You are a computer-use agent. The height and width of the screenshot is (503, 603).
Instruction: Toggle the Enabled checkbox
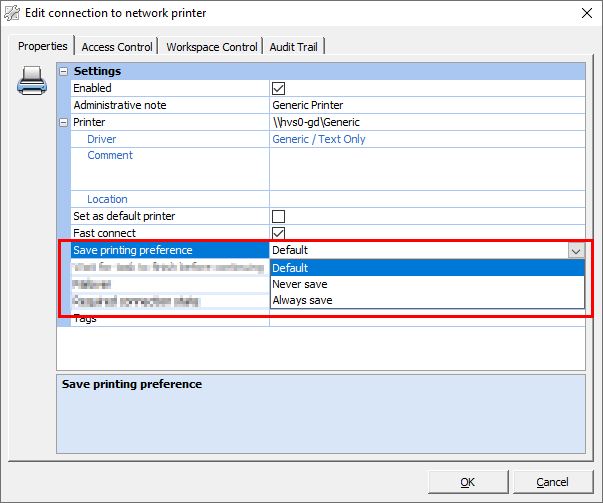pos(278,88)
